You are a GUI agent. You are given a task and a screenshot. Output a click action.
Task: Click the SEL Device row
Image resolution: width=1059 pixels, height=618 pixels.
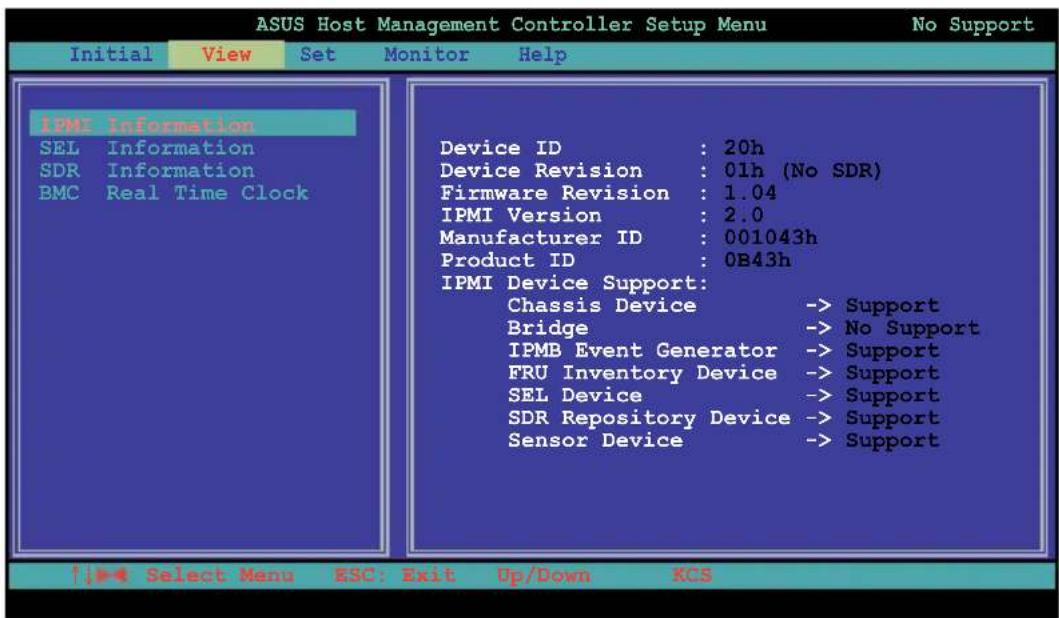click(x=723, y=395)
